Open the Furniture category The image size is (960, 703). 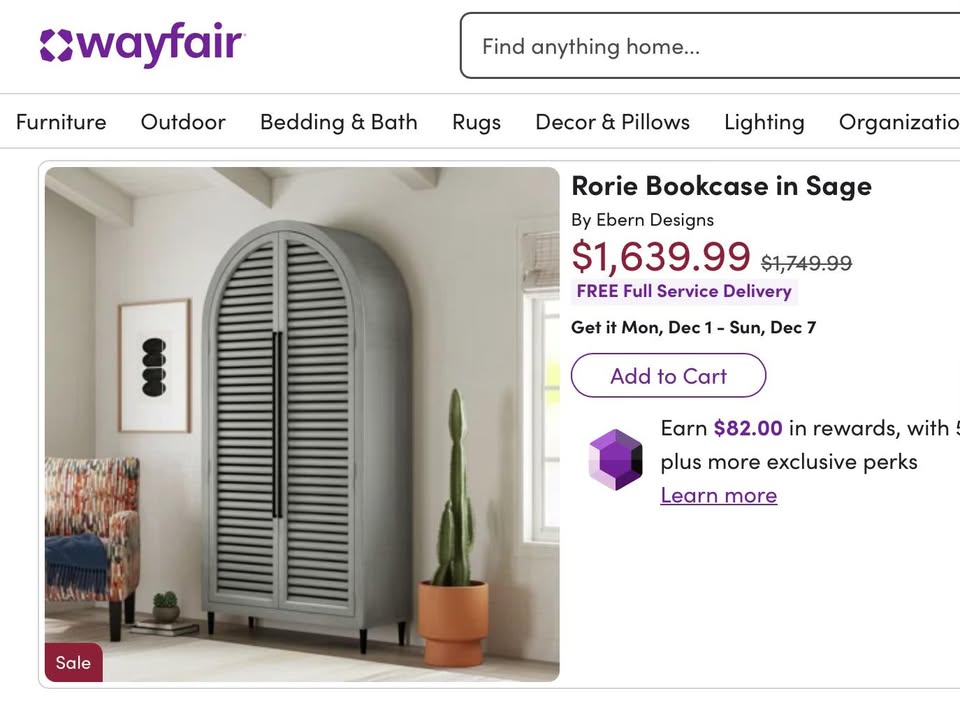point(61,122)
